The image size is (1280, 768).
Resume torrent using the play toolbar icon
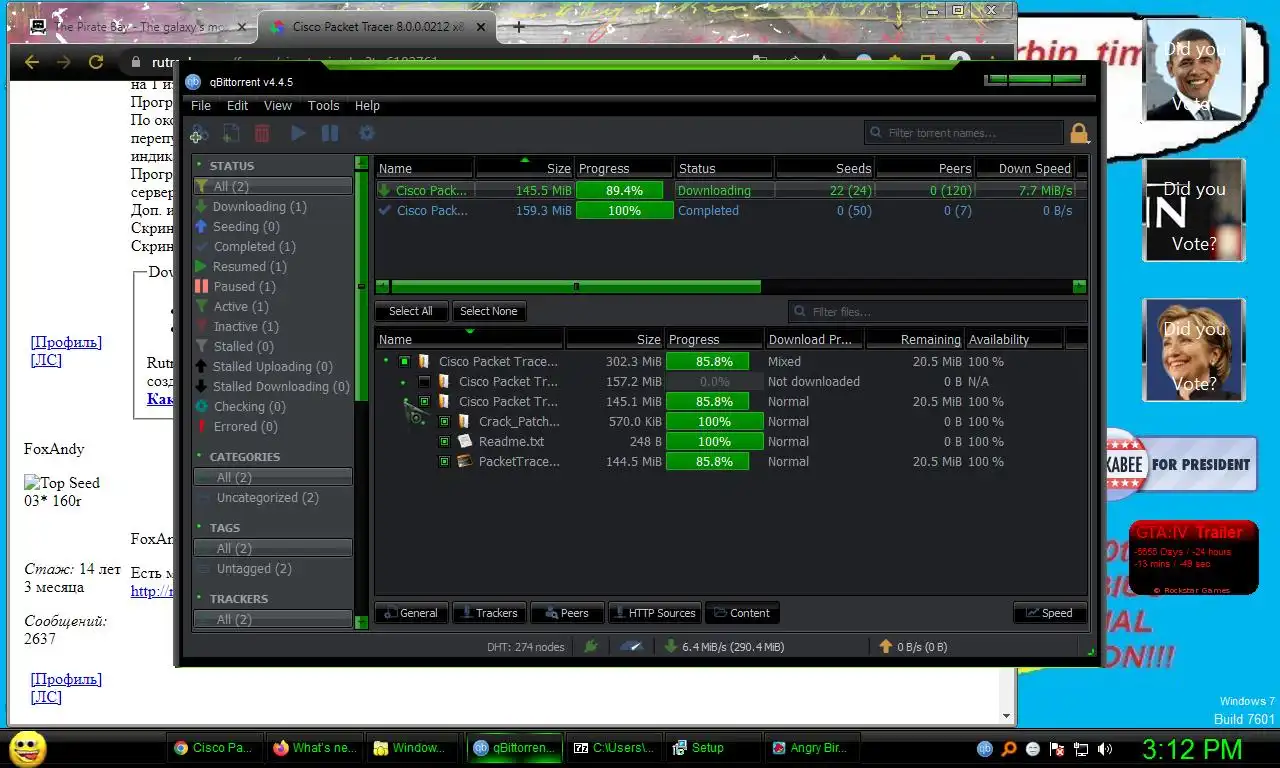pos(298,133)
